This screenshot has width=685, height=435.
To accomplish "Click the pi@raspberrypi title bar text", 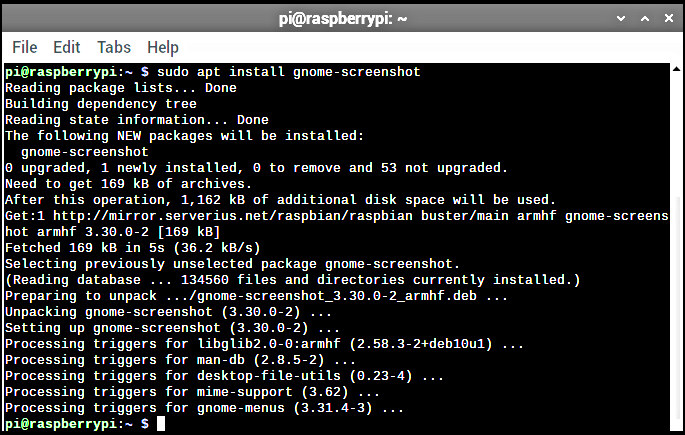I will tap(343, 19).
